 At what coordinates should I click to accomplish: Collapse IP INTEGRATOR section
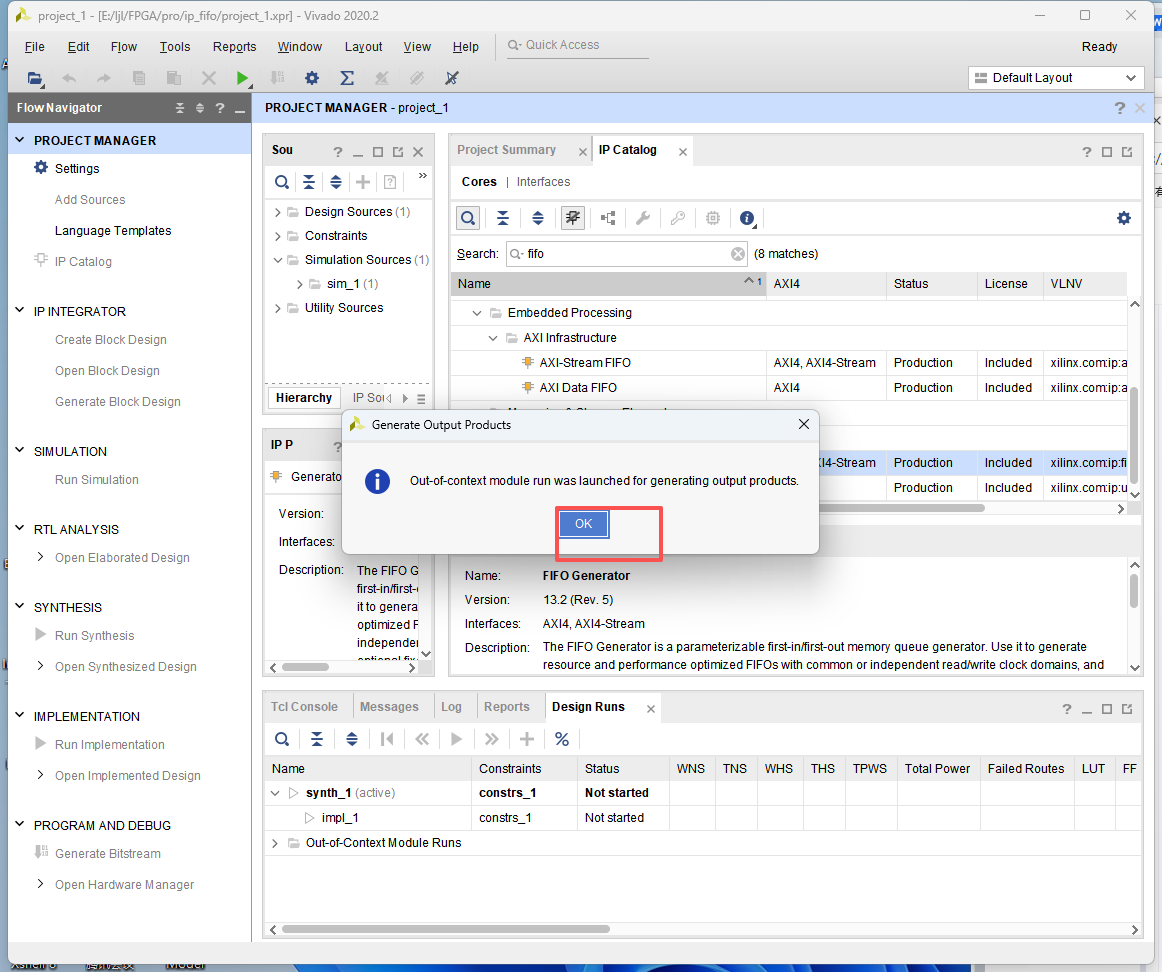point(20,310)
